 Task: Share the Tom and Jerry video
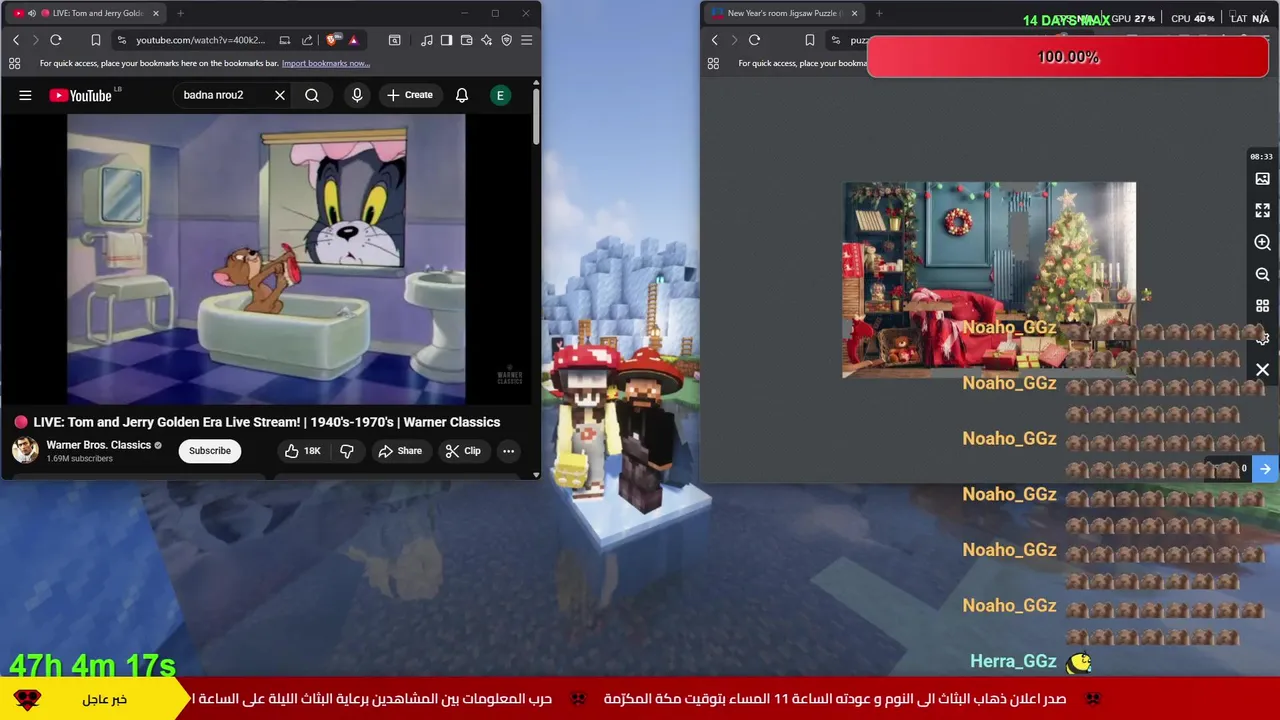pyautogui.click(x=399, y=451)
